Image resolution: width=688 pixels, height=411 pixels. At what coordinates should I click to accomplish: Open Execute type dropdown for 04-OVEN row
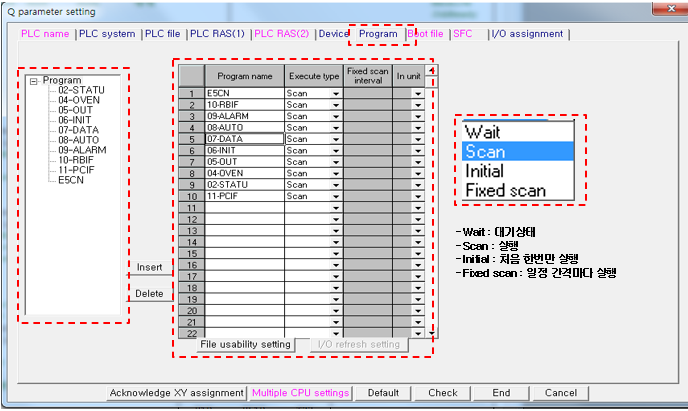point(336,173)
